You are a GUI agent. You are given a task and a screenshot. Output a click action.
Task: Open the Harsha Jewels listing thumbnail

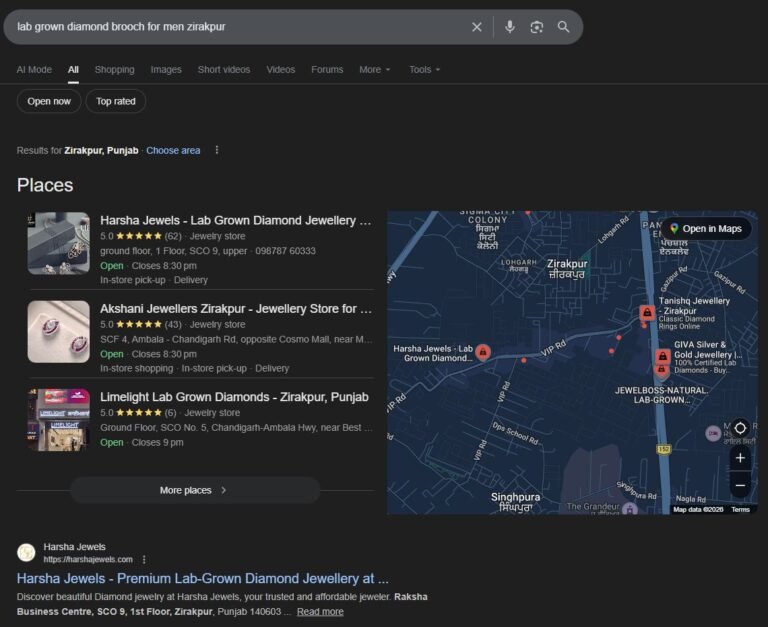[59, 243]
